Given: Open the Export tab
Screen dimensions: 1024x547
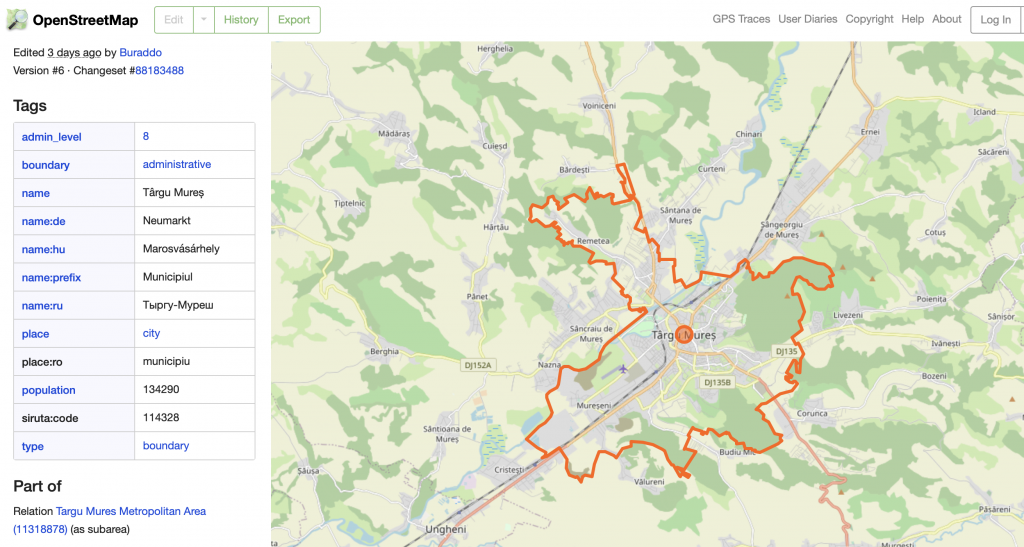Looking at the screenshot, I should [x=294, y=20].
